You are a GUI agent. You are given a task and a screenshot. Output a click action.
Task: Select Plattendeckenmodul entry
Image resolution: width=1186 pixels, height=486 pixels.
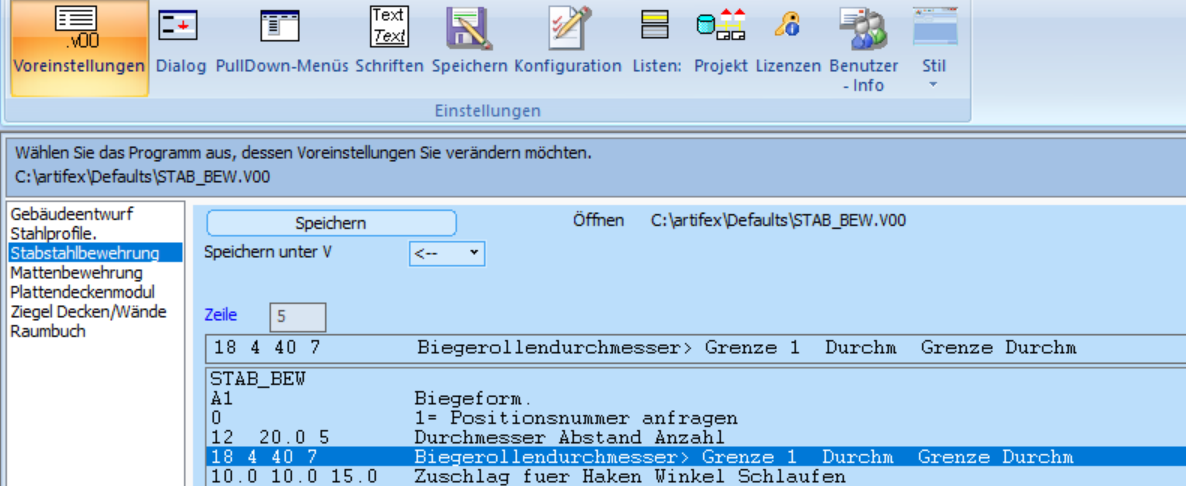(82, 292)
